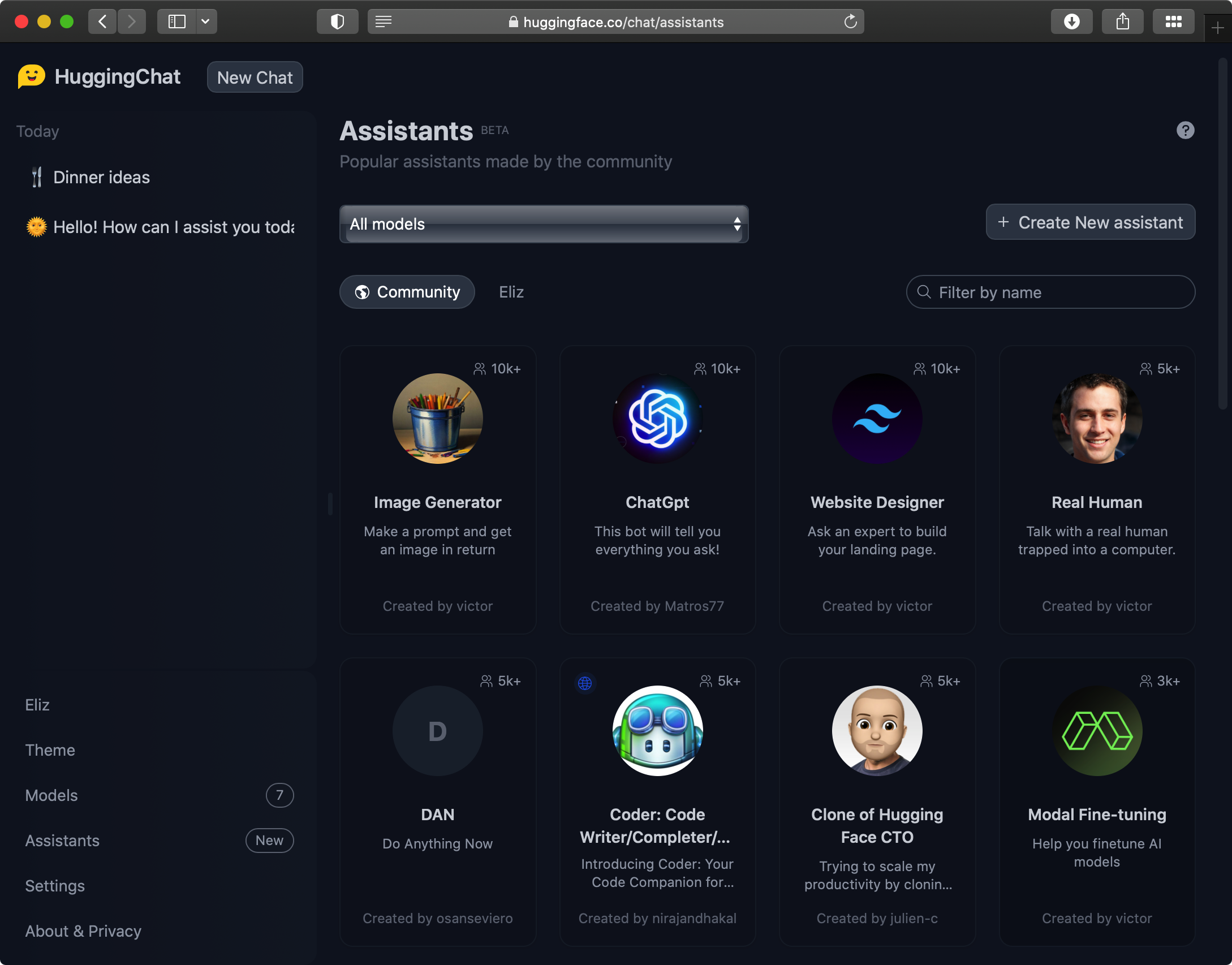This screenshot has height=965, width=1232.
Task: Click the Coder robot avatar
Action: pos(657,731)
